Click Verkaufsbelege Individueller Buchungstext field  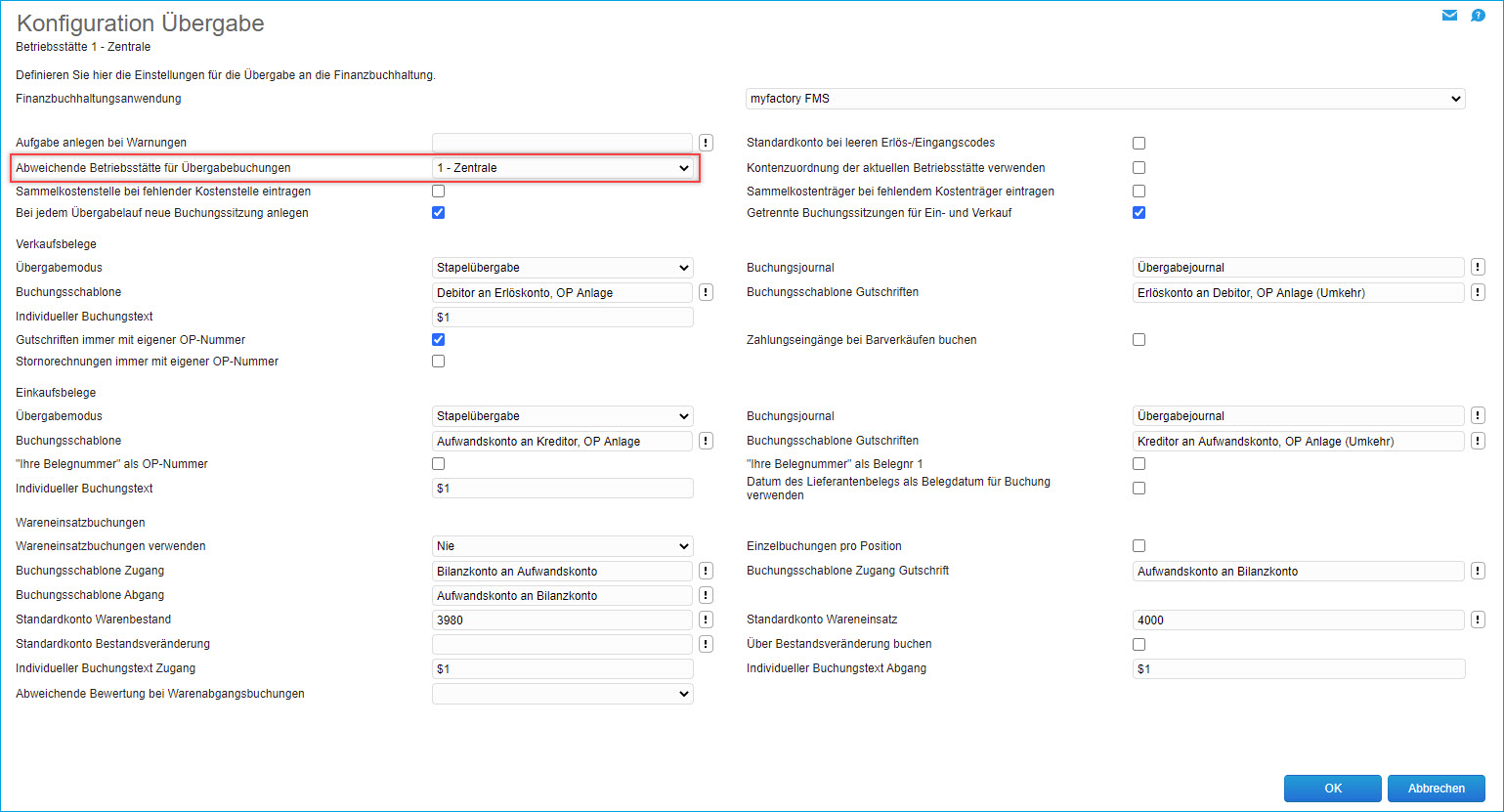563,317
